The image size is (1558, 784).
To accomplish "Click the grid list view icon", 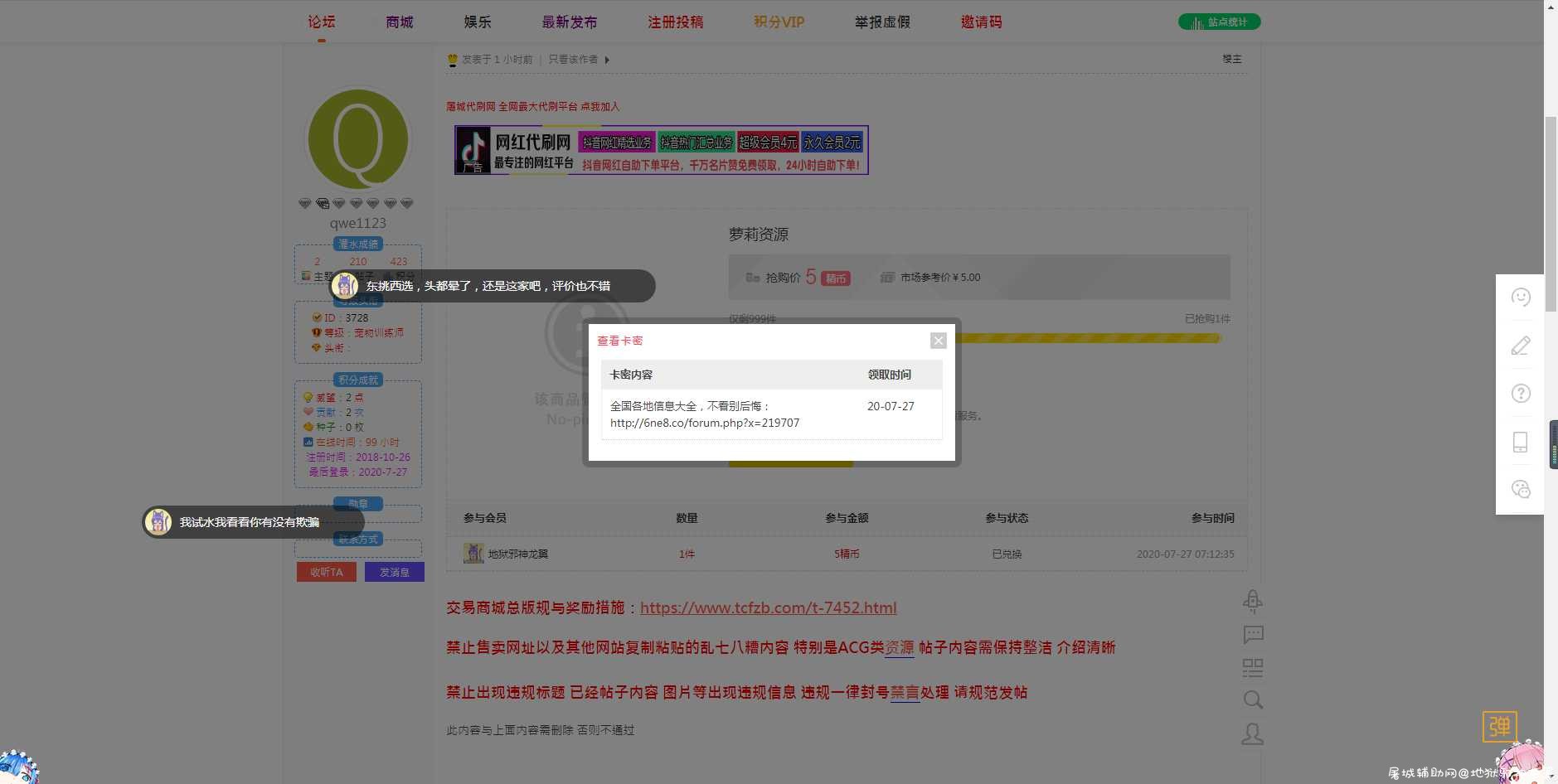I will pos(1253,668).
